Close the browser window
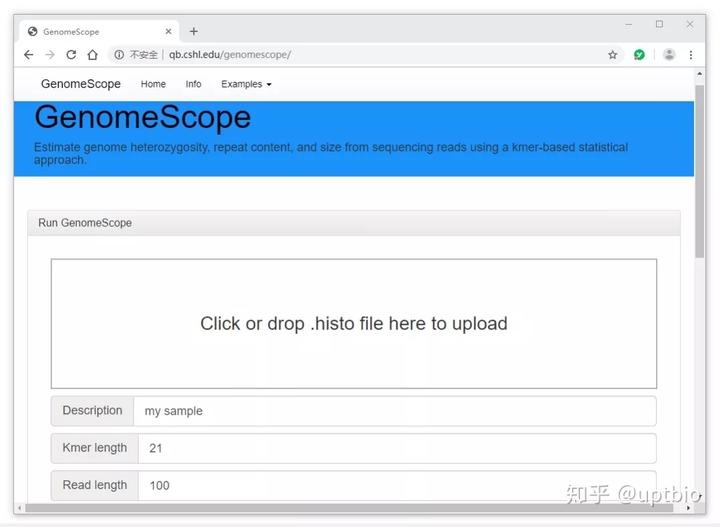 [690, 24]
